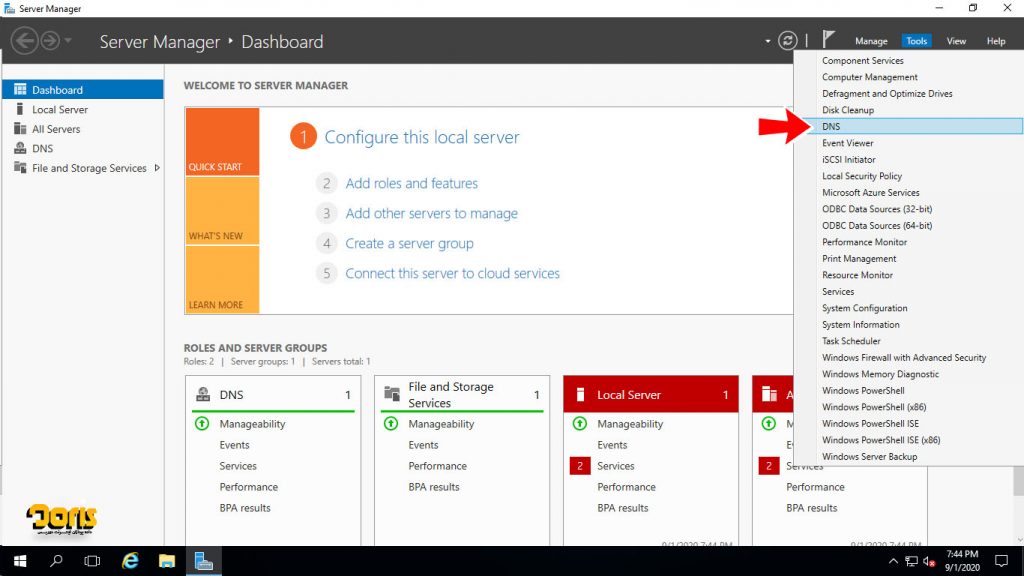Click the taskbar clock showing 7:44 PM
The width and height of the screenshot is (1024, 576).
tap(962, 561)
